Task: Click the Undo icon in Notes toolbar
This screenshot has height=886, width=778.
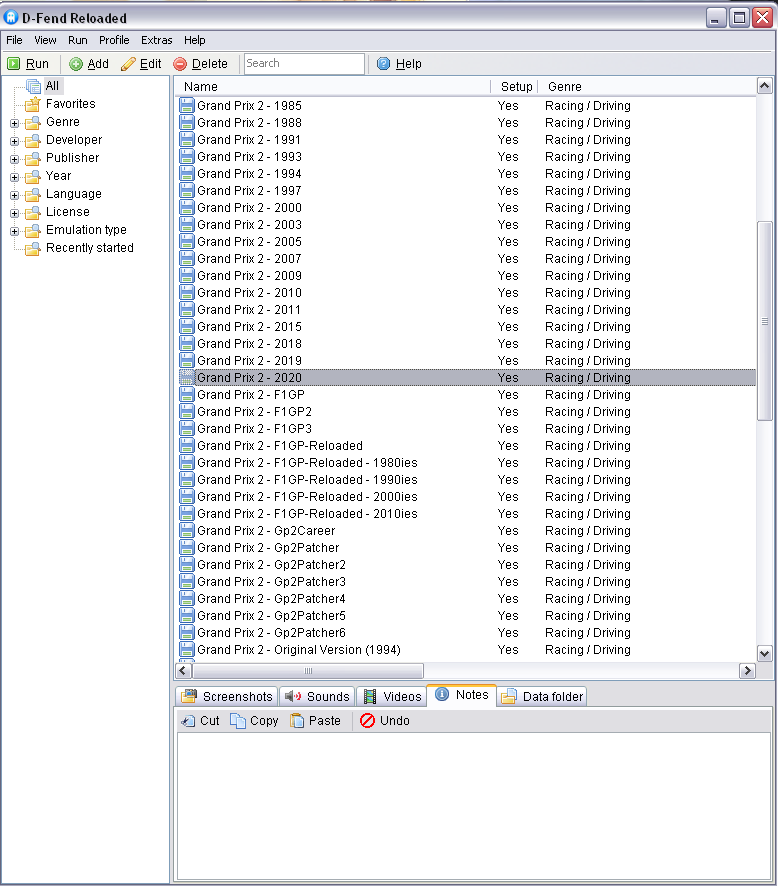Action: (x=367, y=721)
